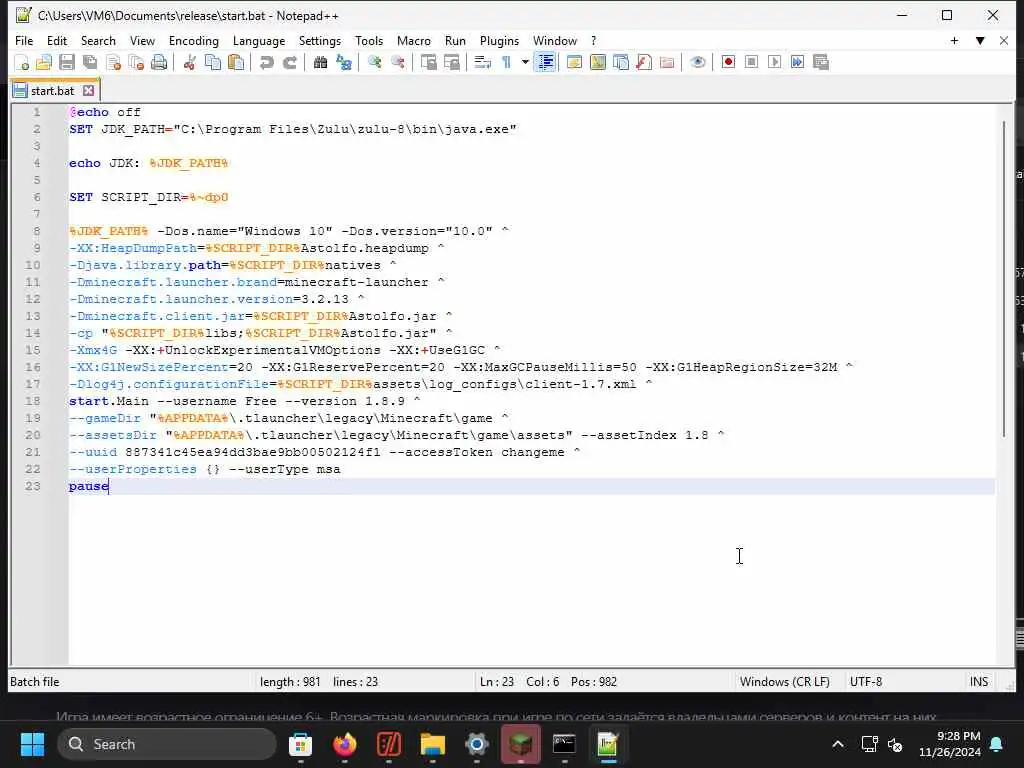The width and height of the screenshot is (1024, 768).
Task: Open the Document List panel icon
Action: pos(621,63)
